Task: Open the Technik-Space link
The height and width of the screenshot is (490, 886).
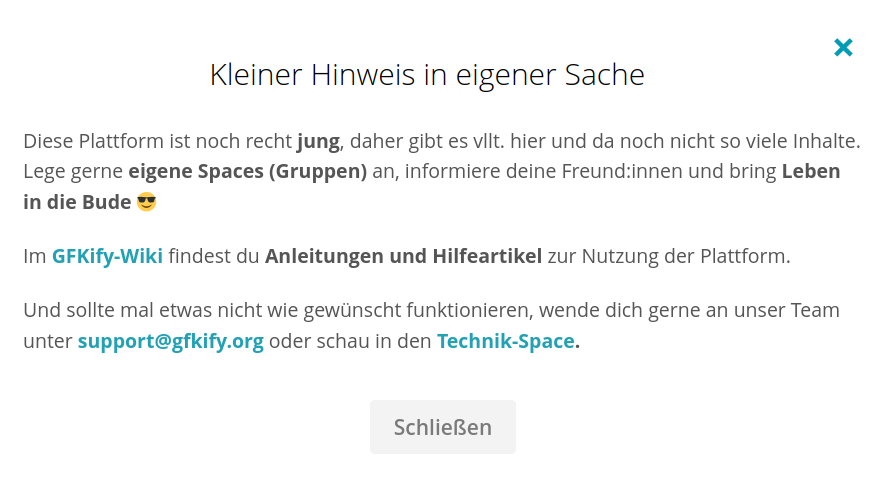Action: pos(506,341)
